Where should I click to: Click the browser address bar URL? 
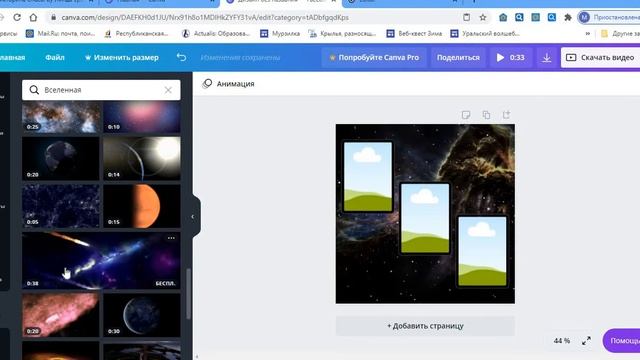[x=205, y=18]
